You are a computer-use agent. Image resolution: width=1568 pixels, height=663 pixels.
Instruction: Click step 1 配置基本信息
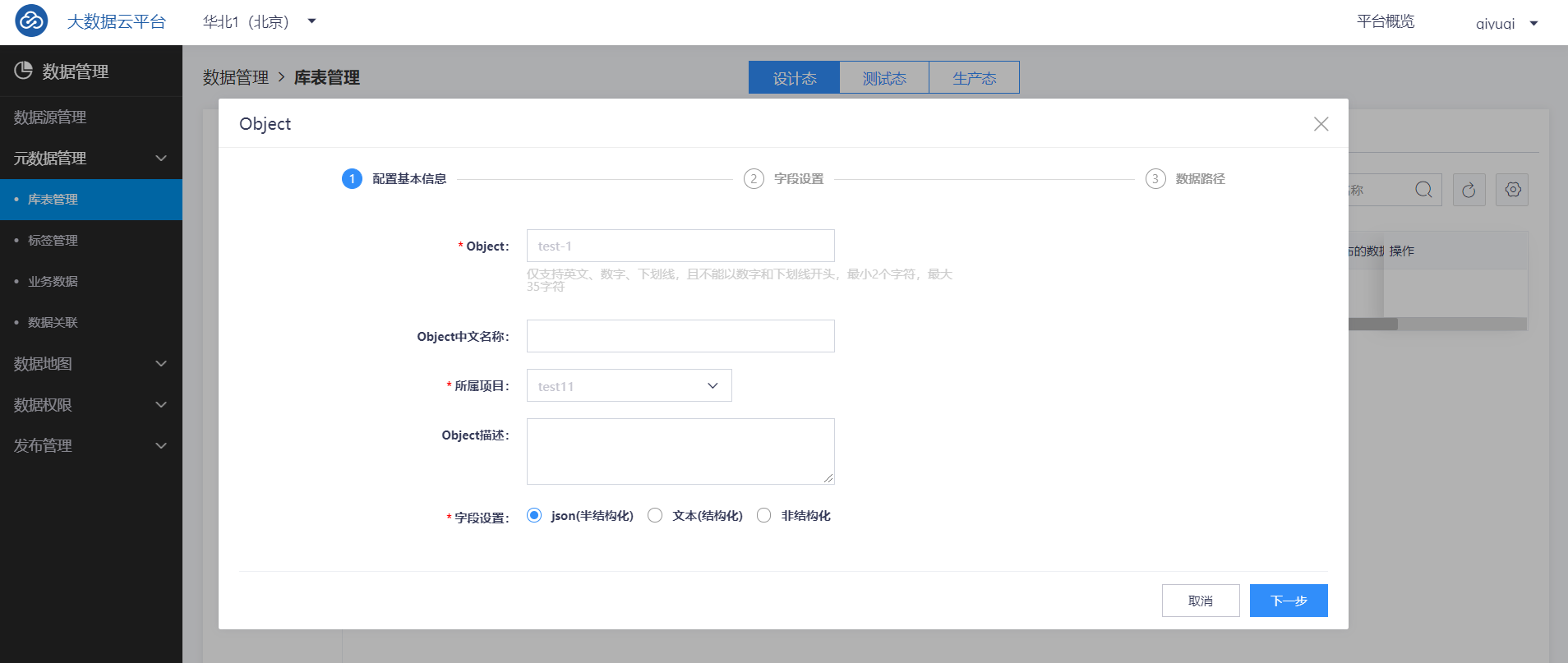pos(394,178)
